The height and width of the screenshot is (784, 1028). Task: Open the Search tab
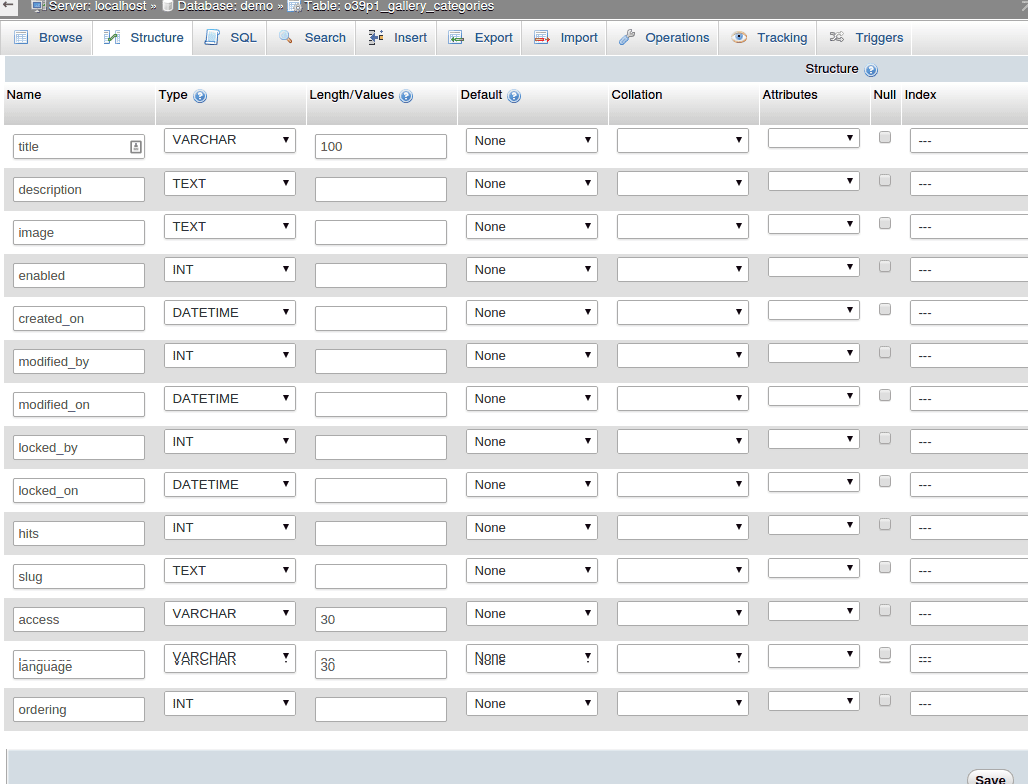pyautogui.click(x=311, y=37)
